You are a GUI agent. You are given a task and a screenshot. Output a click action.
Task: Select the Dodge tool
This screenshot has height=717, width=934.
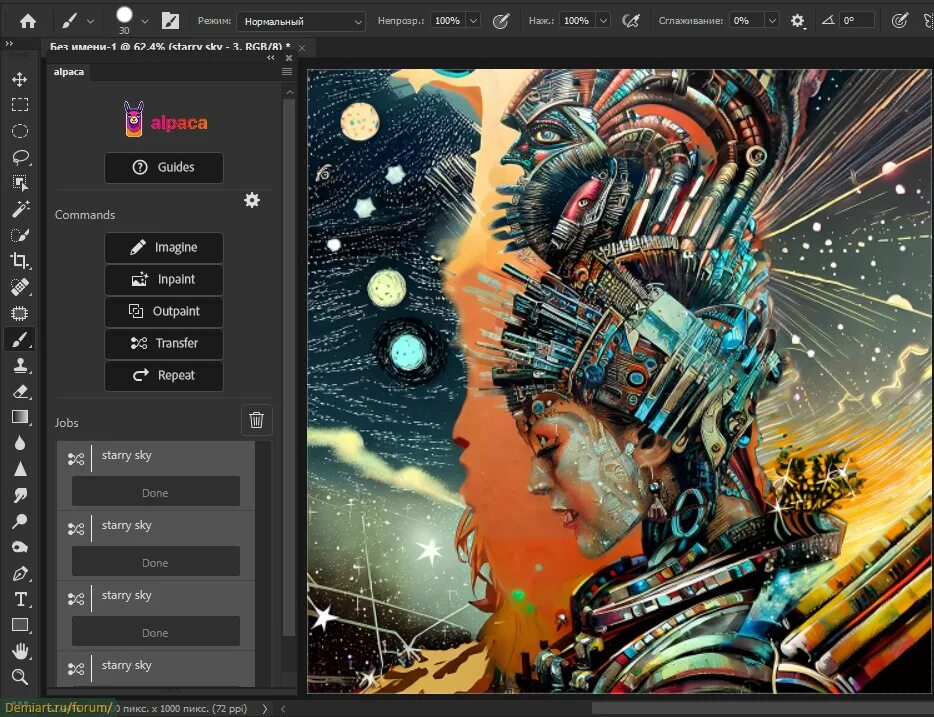pyautogui.click(x=20, y=521)
